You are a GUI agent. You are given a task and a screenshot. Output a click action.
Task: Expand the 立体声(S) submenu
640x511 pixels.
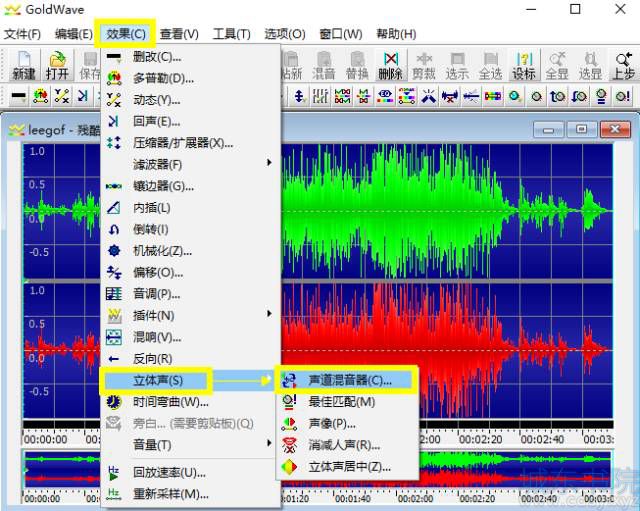[190, 380]
